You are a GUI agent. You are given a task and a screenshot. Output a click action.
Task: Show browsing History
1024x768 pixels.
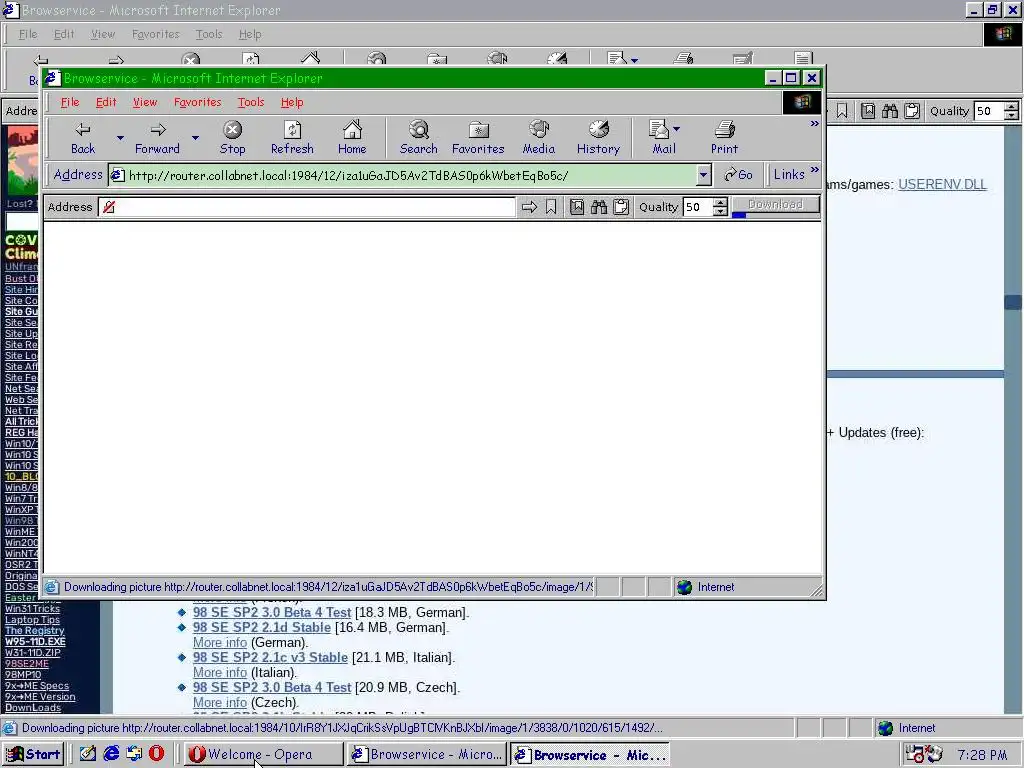pyautogui.click(x=598, y=138)
